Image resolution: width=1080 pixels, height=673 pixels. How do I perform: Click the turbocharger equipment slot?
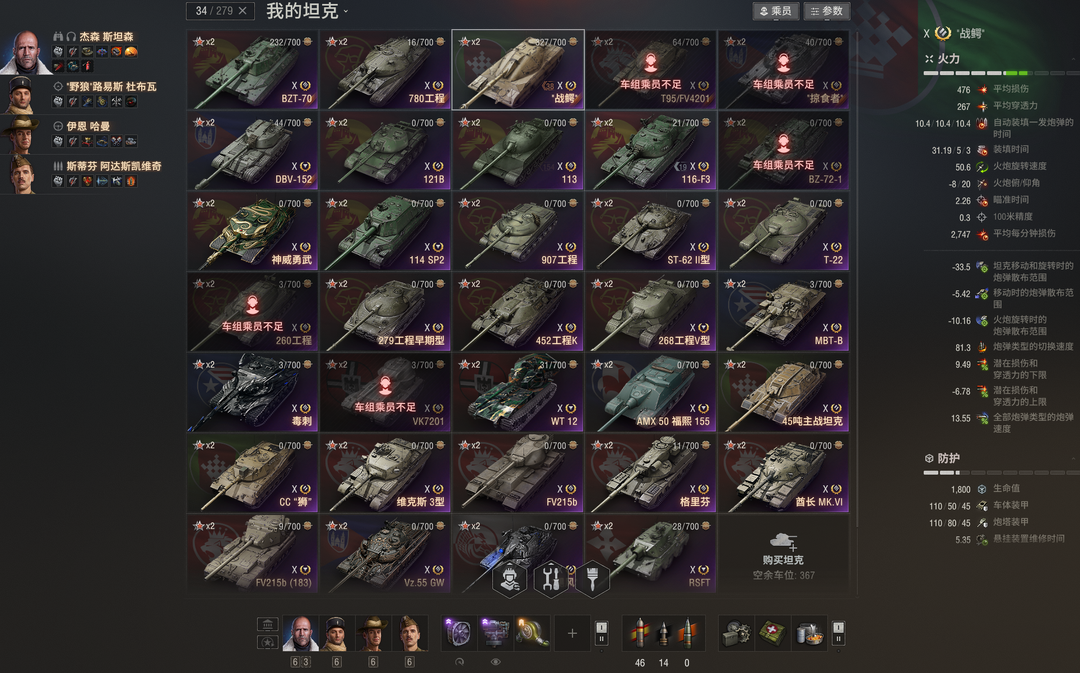pos(532,633)
